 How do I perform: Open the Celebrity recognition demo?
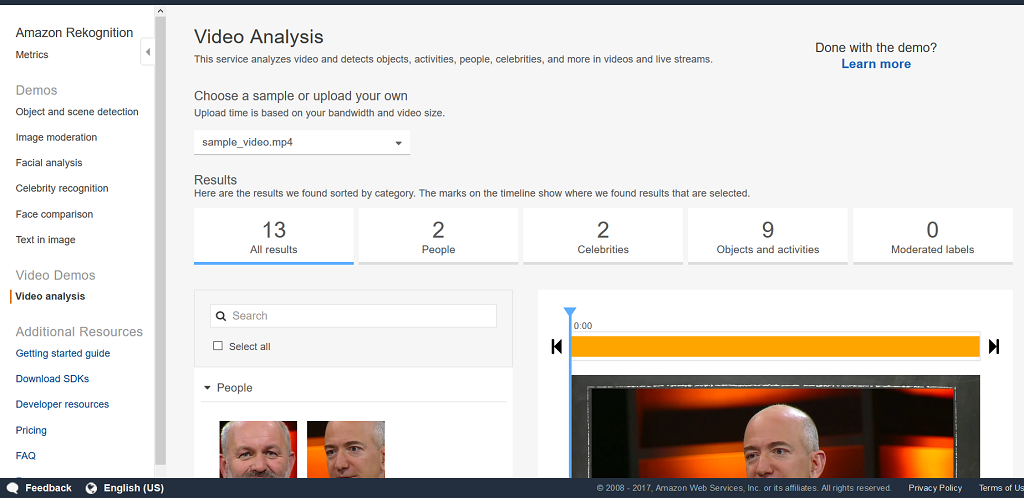pyautogui.click(x=62, y=188)
